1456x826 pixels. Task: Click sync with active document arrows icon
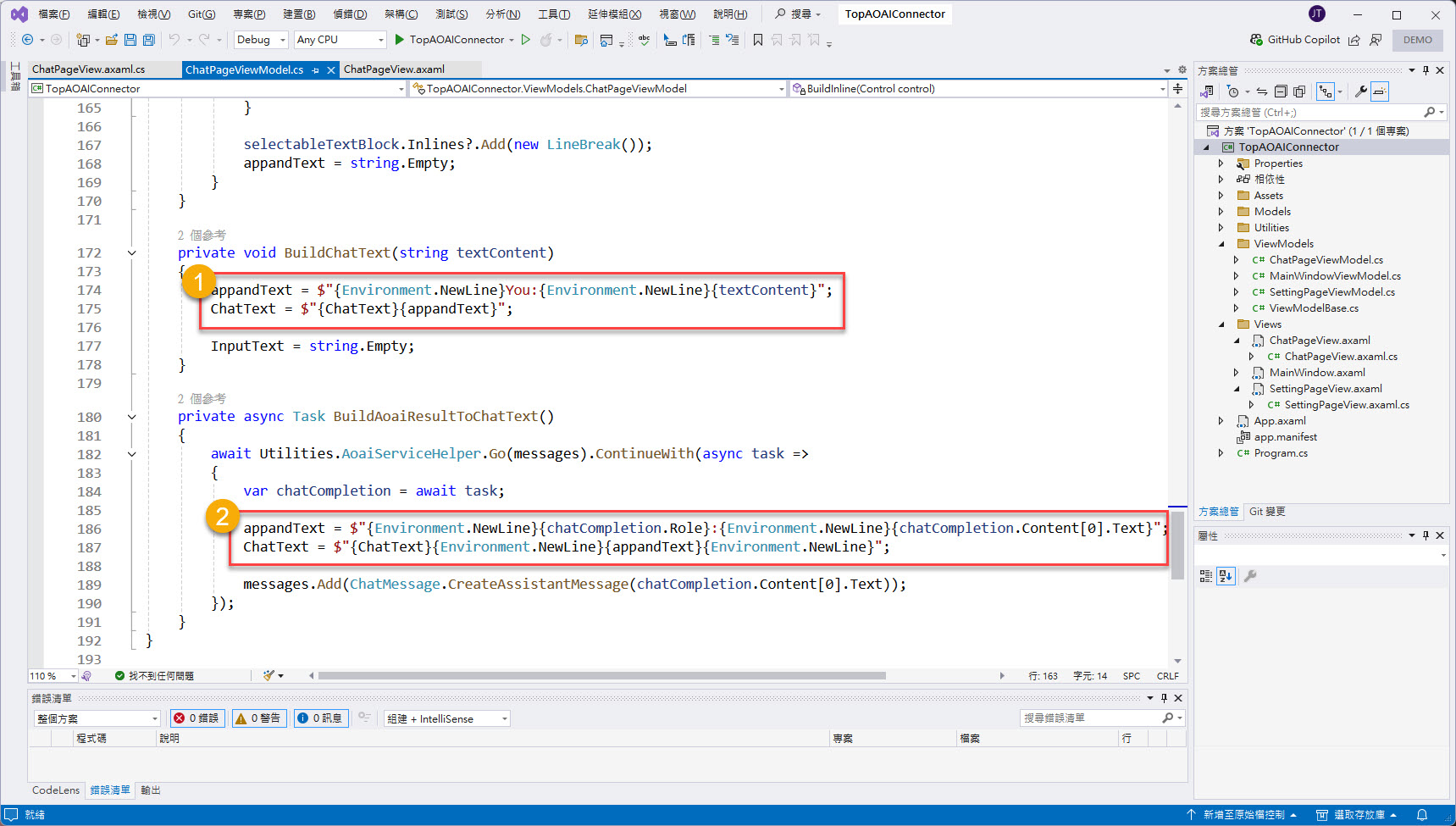1262,91
